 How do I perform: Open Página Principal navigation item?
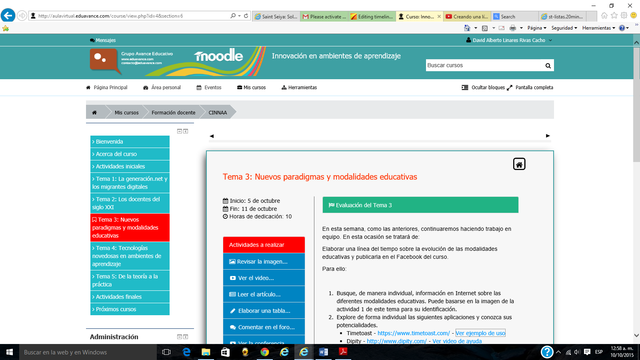107,87
